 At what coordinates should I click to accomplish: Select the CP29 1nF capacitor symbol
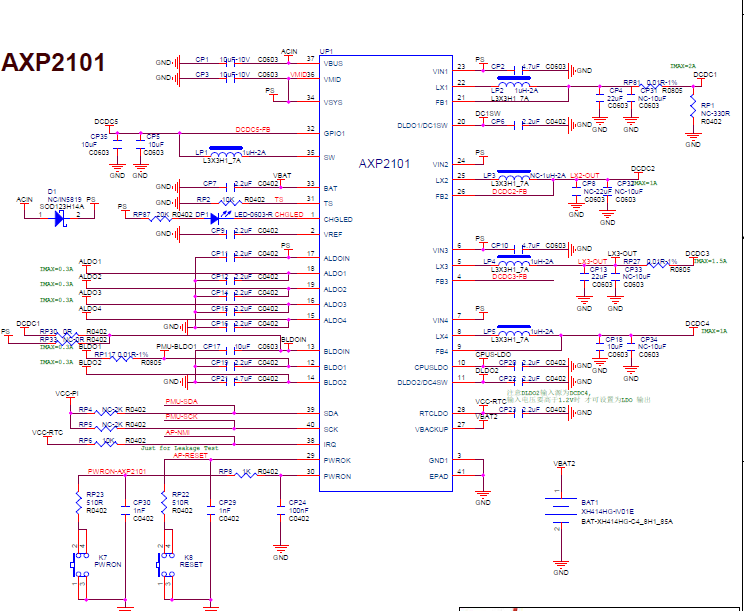tap(211, 510)
